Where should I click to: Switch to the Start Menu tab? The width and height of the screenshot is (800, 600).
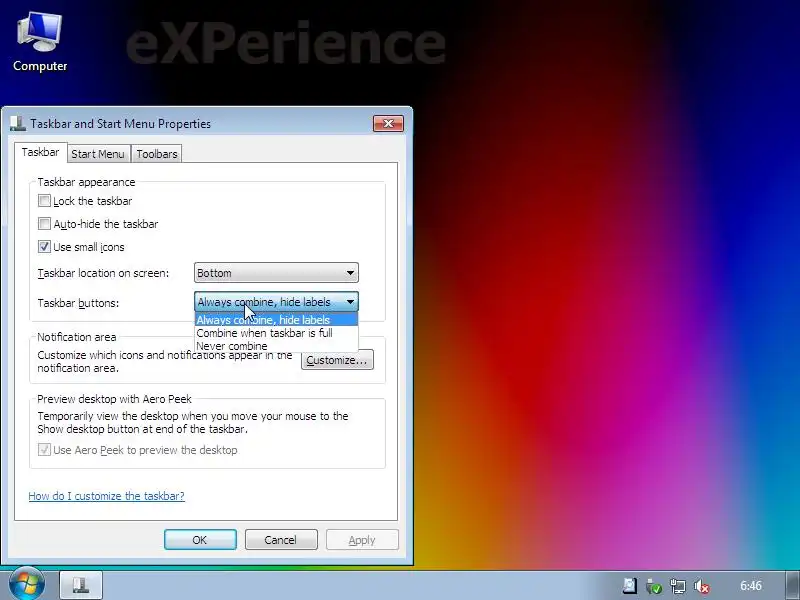pos(97,154)
